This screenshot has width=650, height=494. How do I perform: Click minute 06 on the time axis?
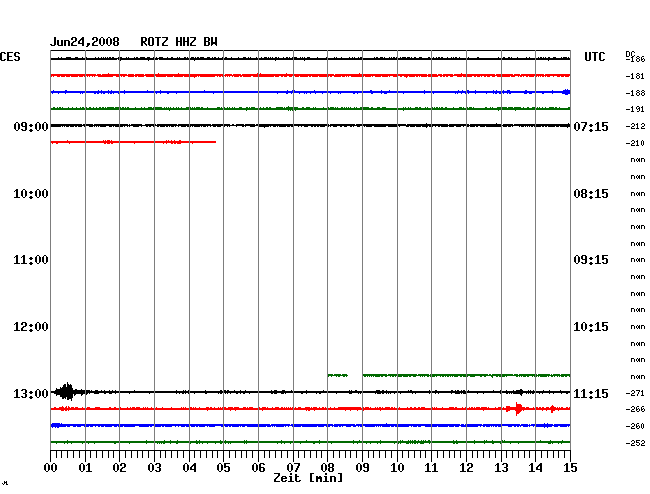pyautogui.click(x=258, y=467)
